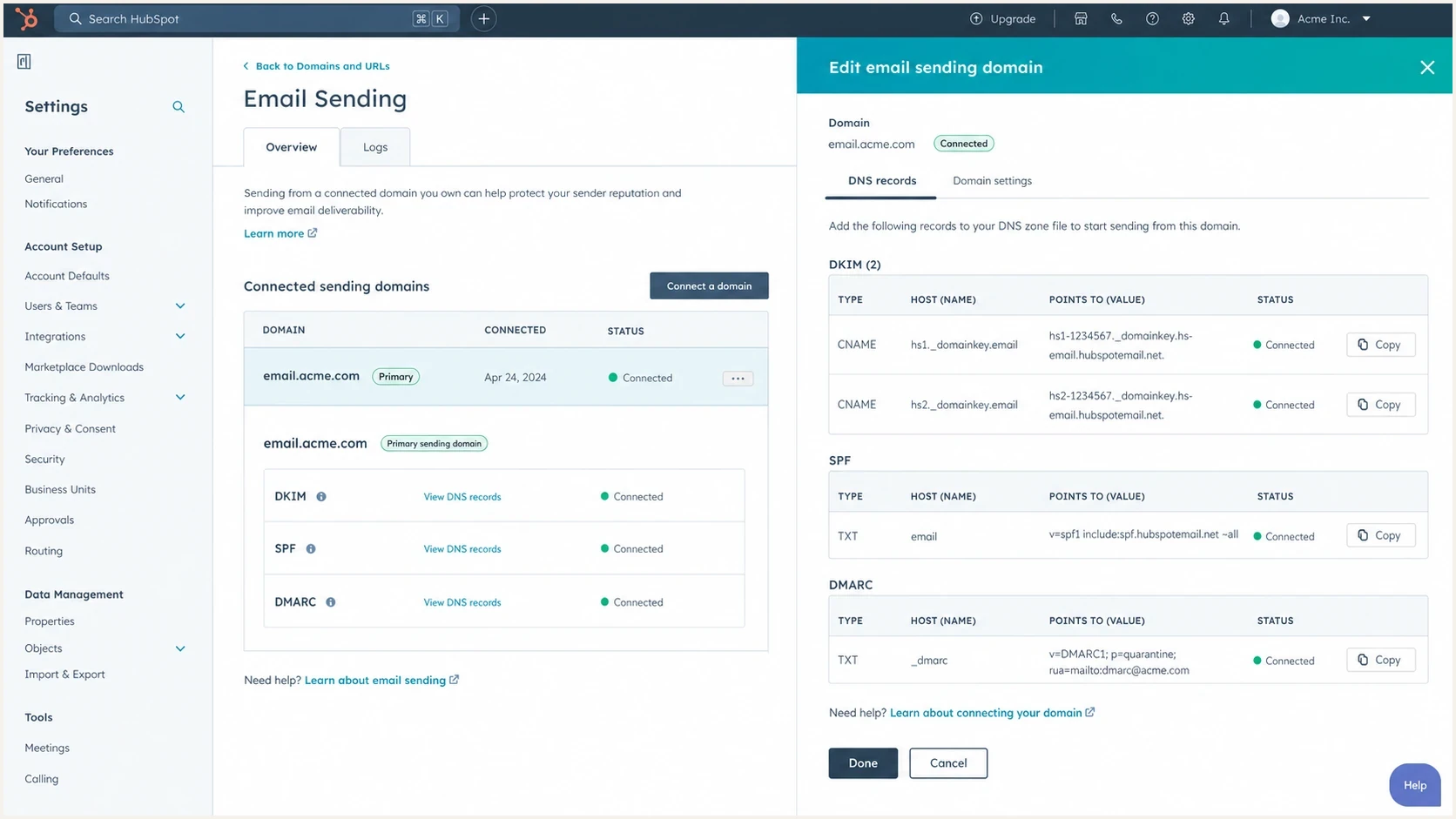Screen dimensions: 1456x819
Task: Click the Connected badge beside email.acme.com domain
Action: (964, 144)
